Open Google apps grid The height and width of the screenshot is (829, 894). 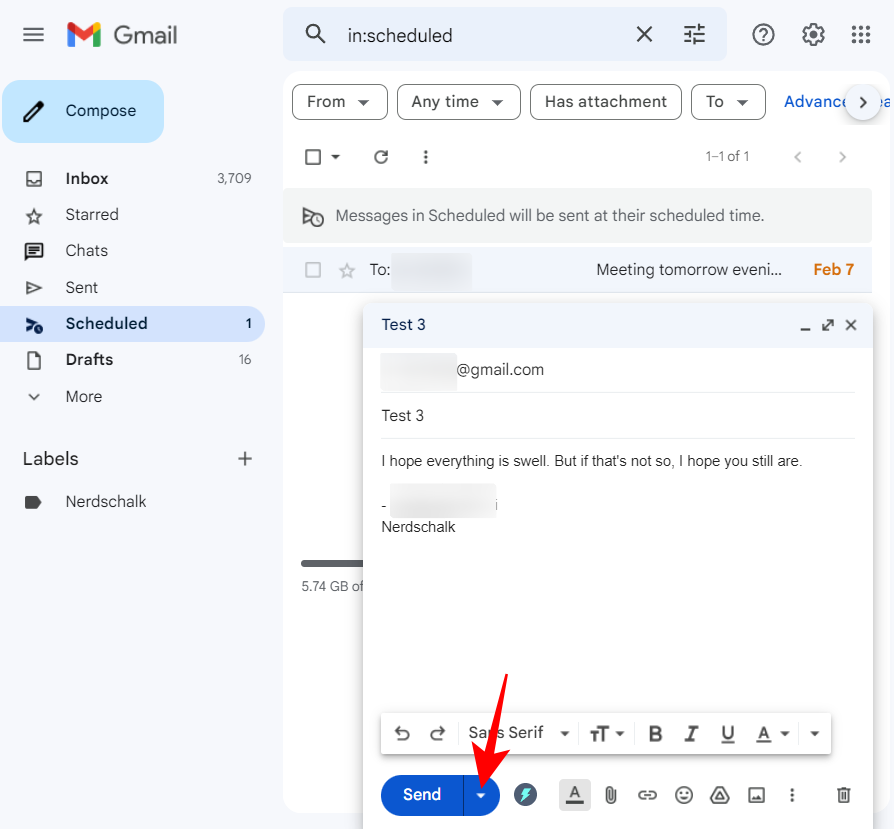click(x=861, y=35)
